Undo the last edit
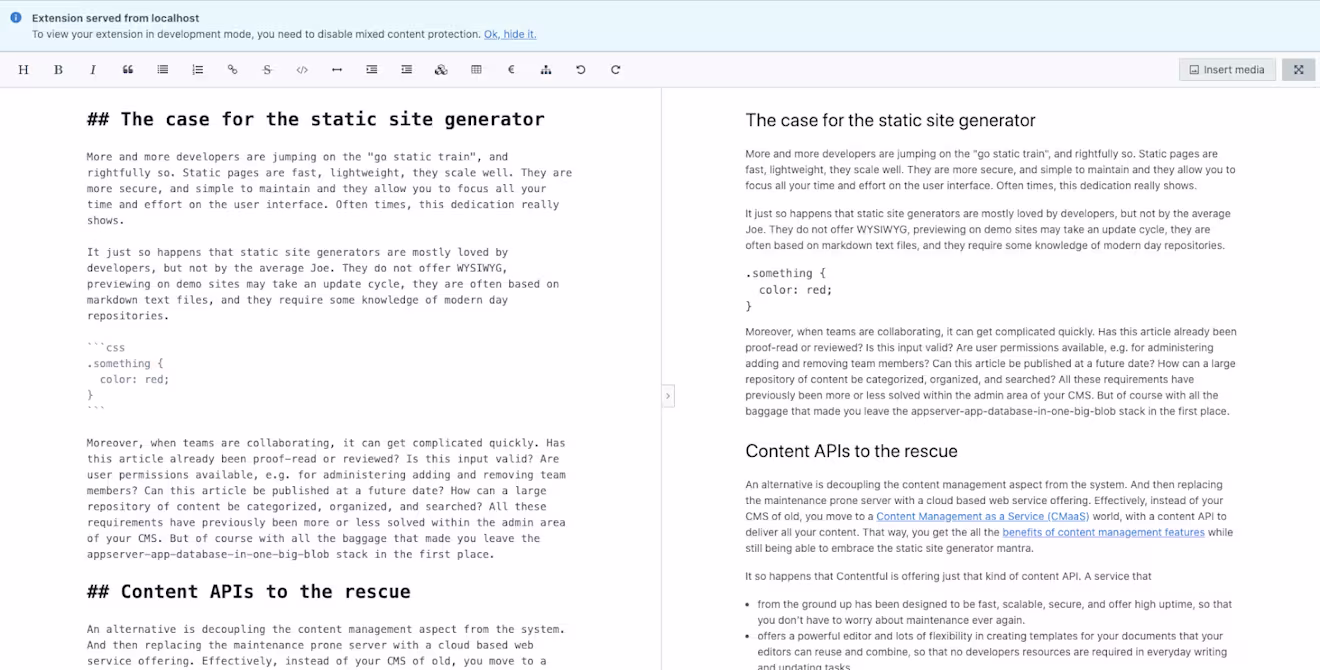The width and height of the screenshot is (1320, 670). coord(581,70)
